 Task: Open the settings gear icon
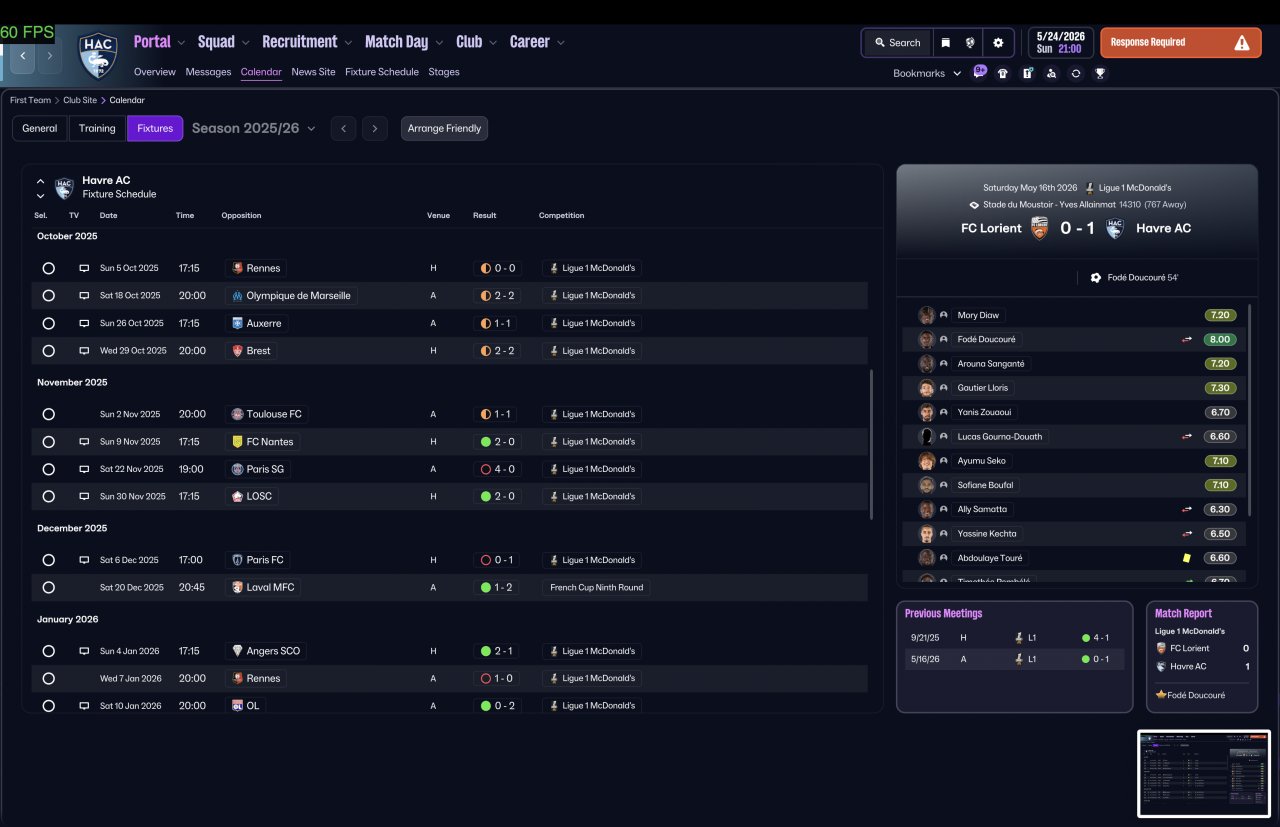[x=998, y=43]
